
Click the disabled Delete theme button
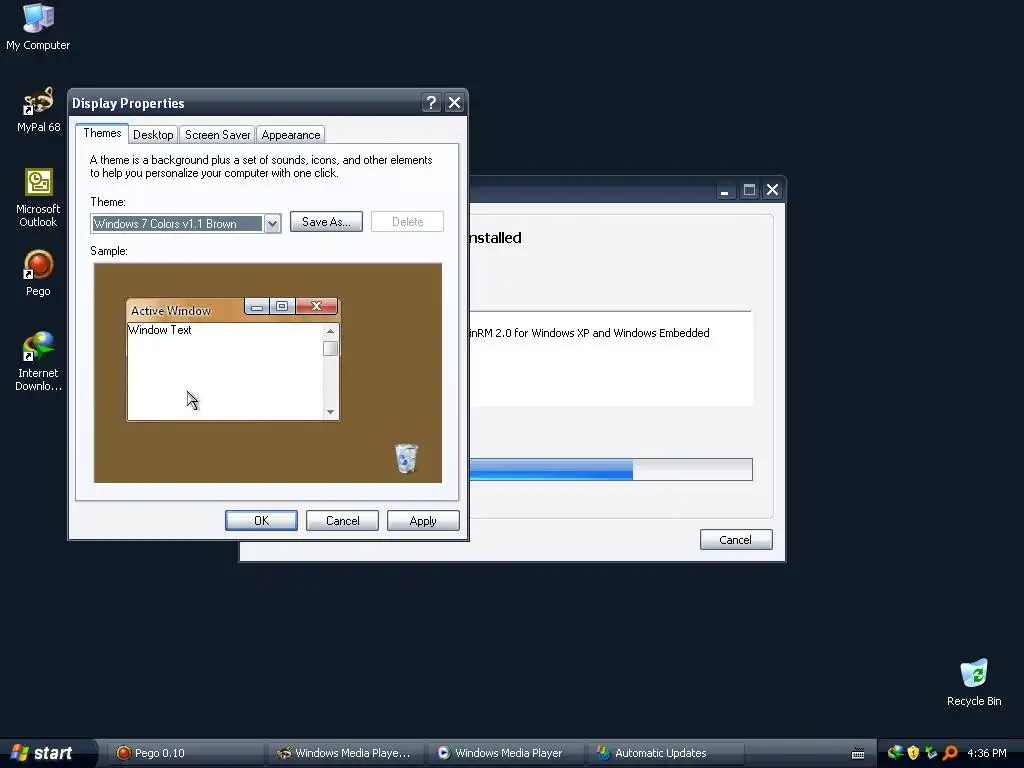[408, 222]
